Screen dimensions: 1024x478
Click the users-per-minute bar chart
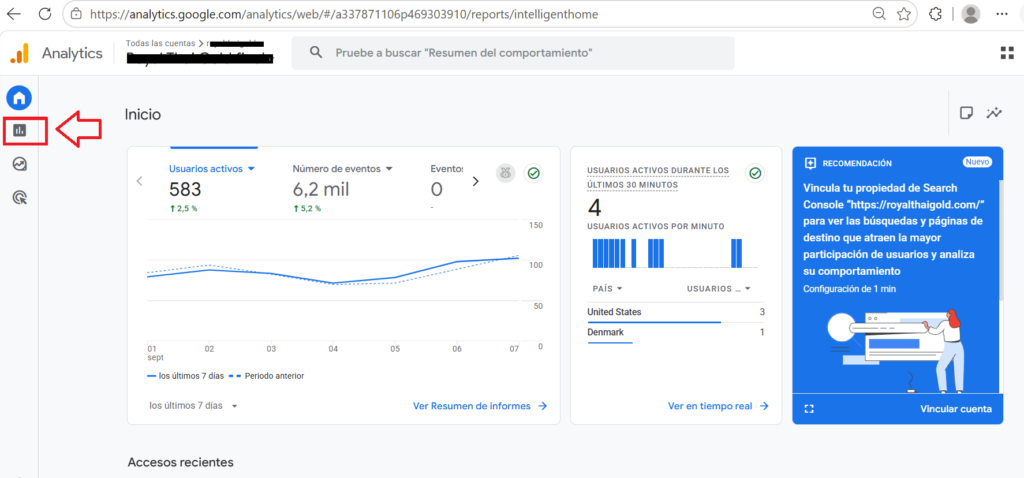point(675,253)
